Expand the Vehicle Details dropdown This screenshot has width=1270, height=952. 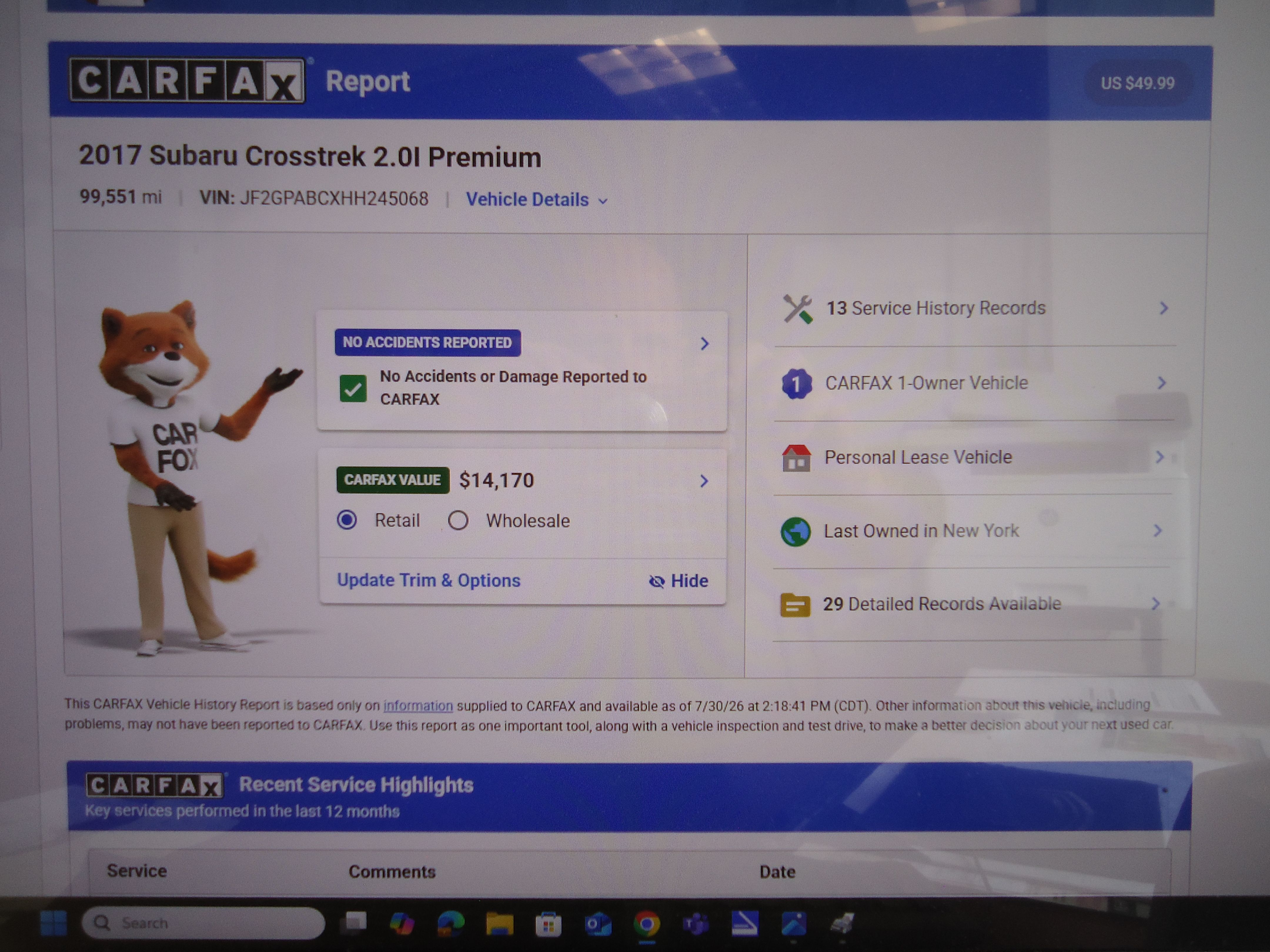(537, 200)
